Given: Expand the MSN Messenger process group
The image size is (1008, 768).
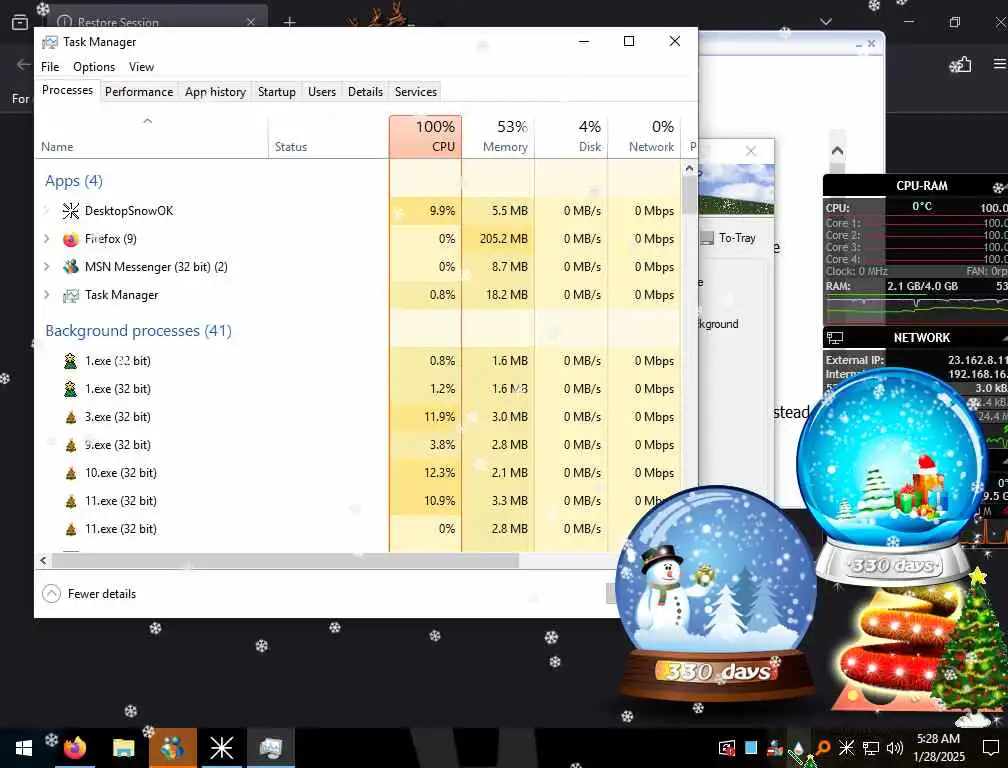Looking at the screenshot, I should (x=46, y=266).
